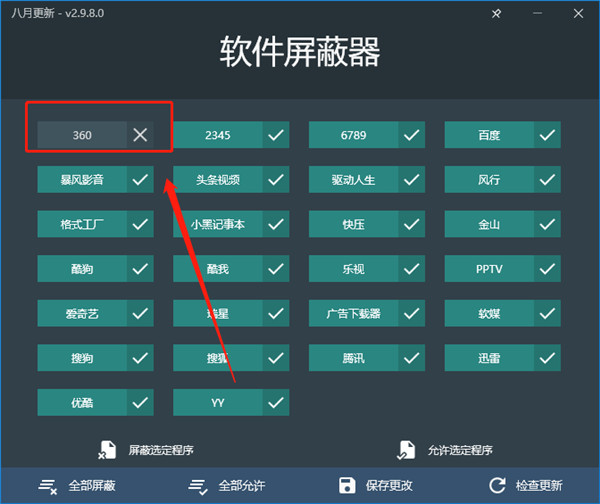Toggle the 6789 checkmark
This screenshot has width=600, height=504.
click(x=411, y=135)
